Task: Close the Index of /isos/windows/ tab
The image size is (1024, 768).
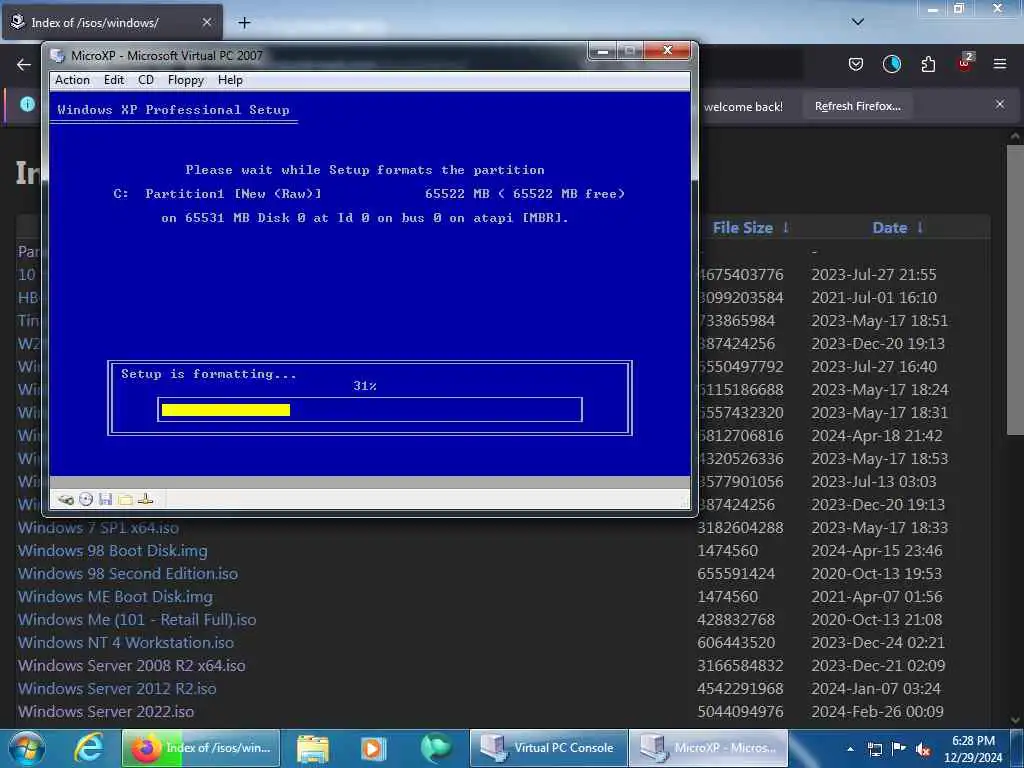Action: pyautogui.click(x=206, y=22)
